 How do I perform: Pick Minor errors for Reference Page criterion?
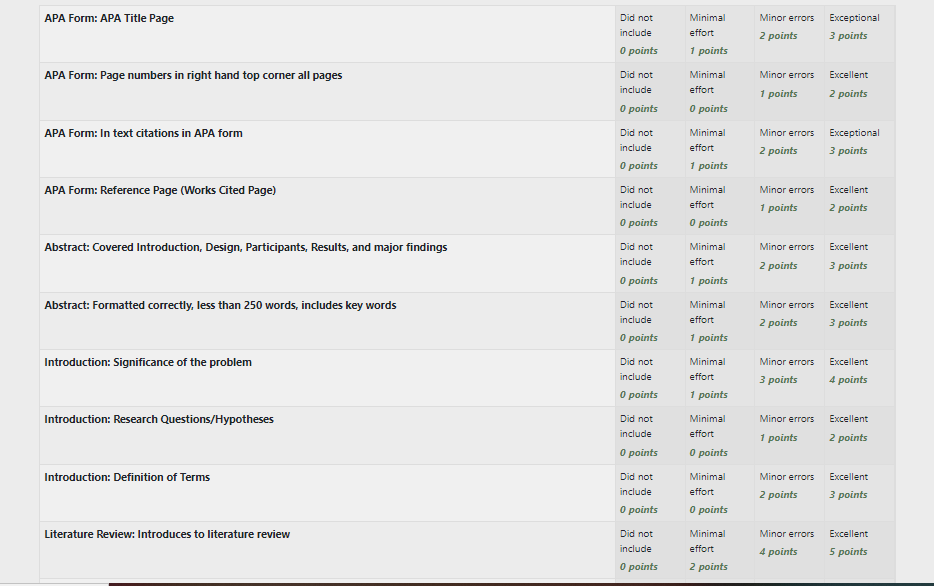click(789, 206)
